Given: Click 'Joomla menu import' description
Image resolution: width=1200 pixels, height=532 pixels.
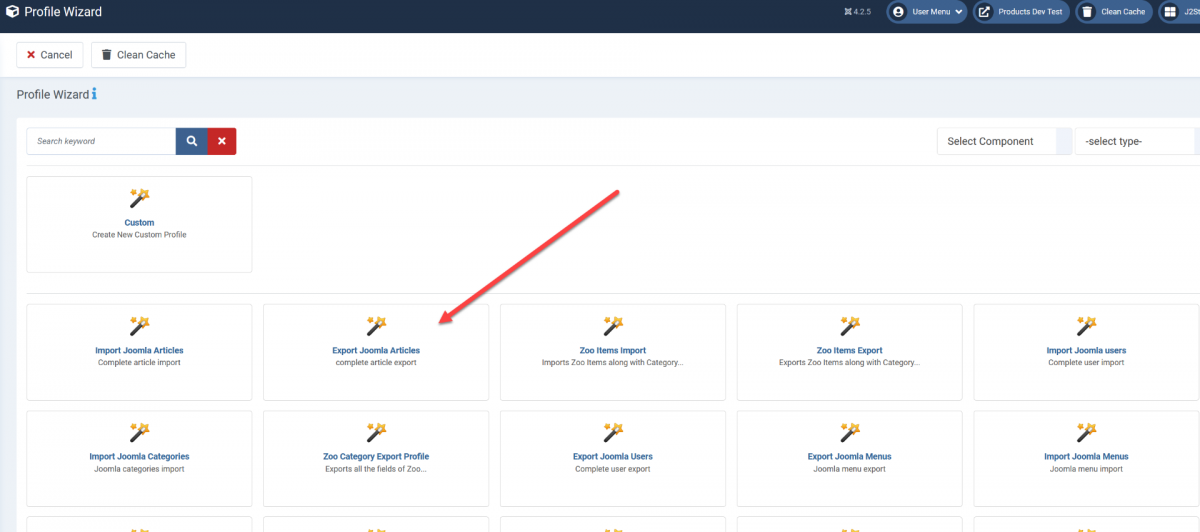Looking at the screenshot, I should 1086,469.
